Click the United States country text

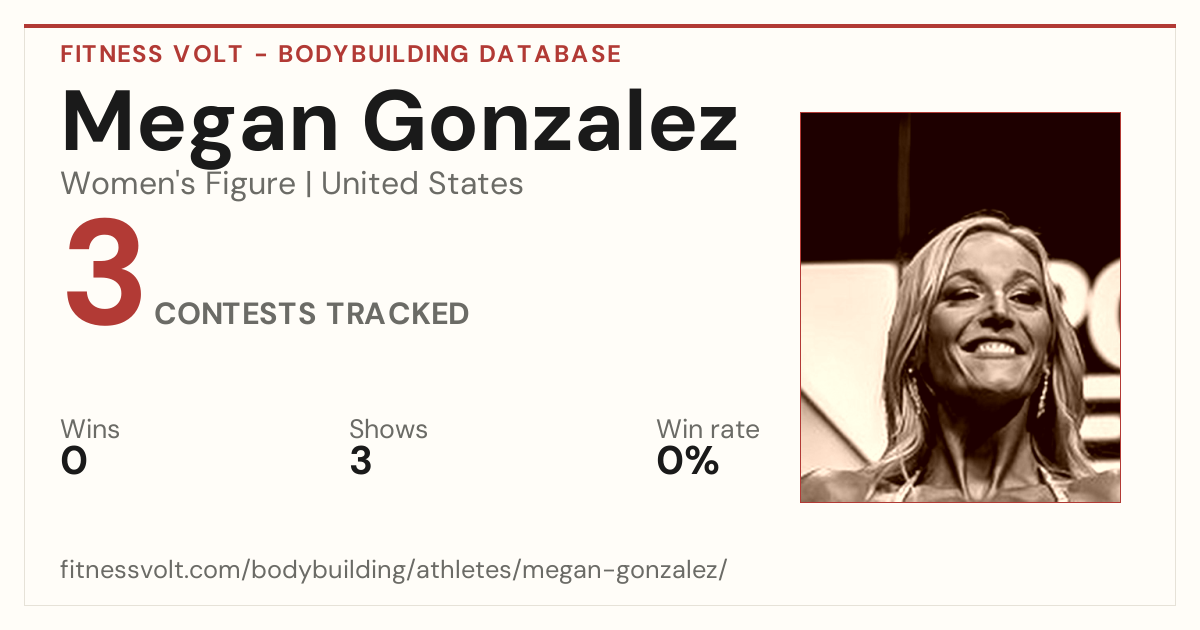tap(422, 184)
